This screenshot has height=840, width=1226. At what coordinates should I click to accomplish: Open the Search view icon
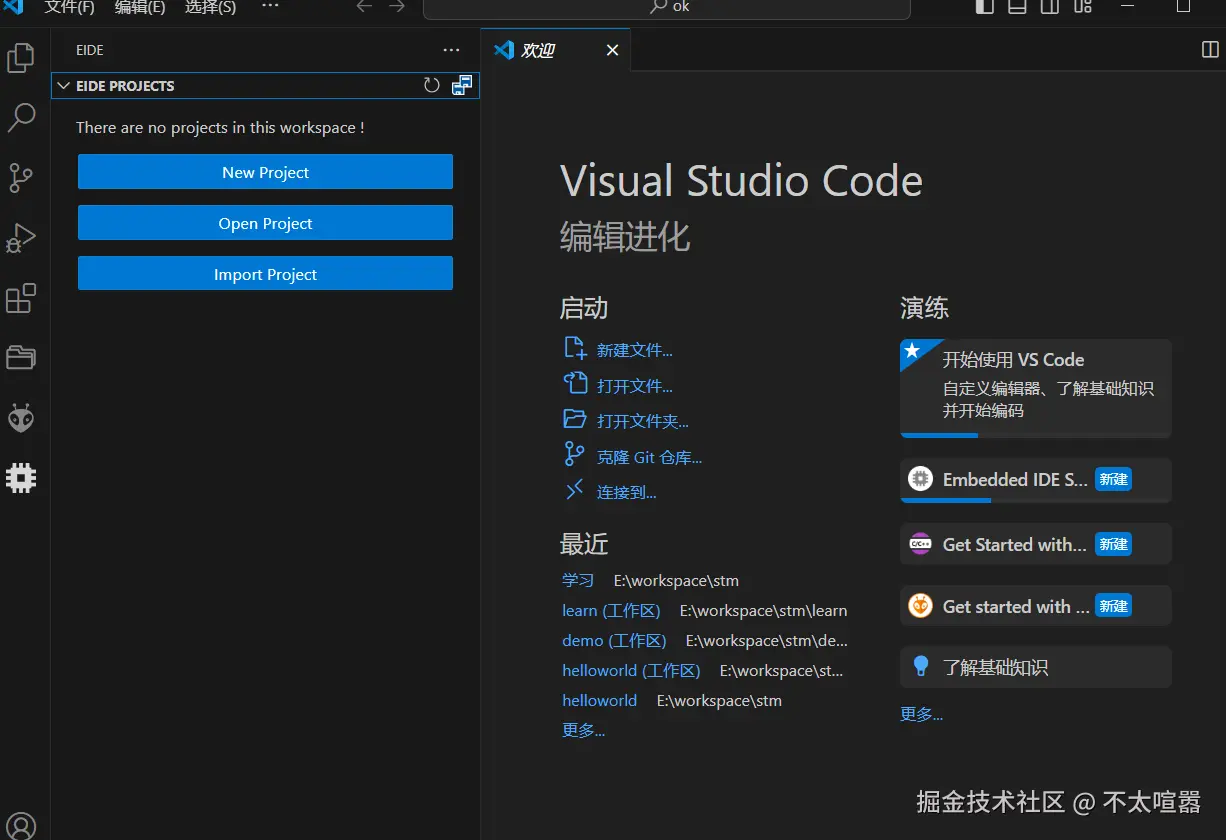(21, 118)
